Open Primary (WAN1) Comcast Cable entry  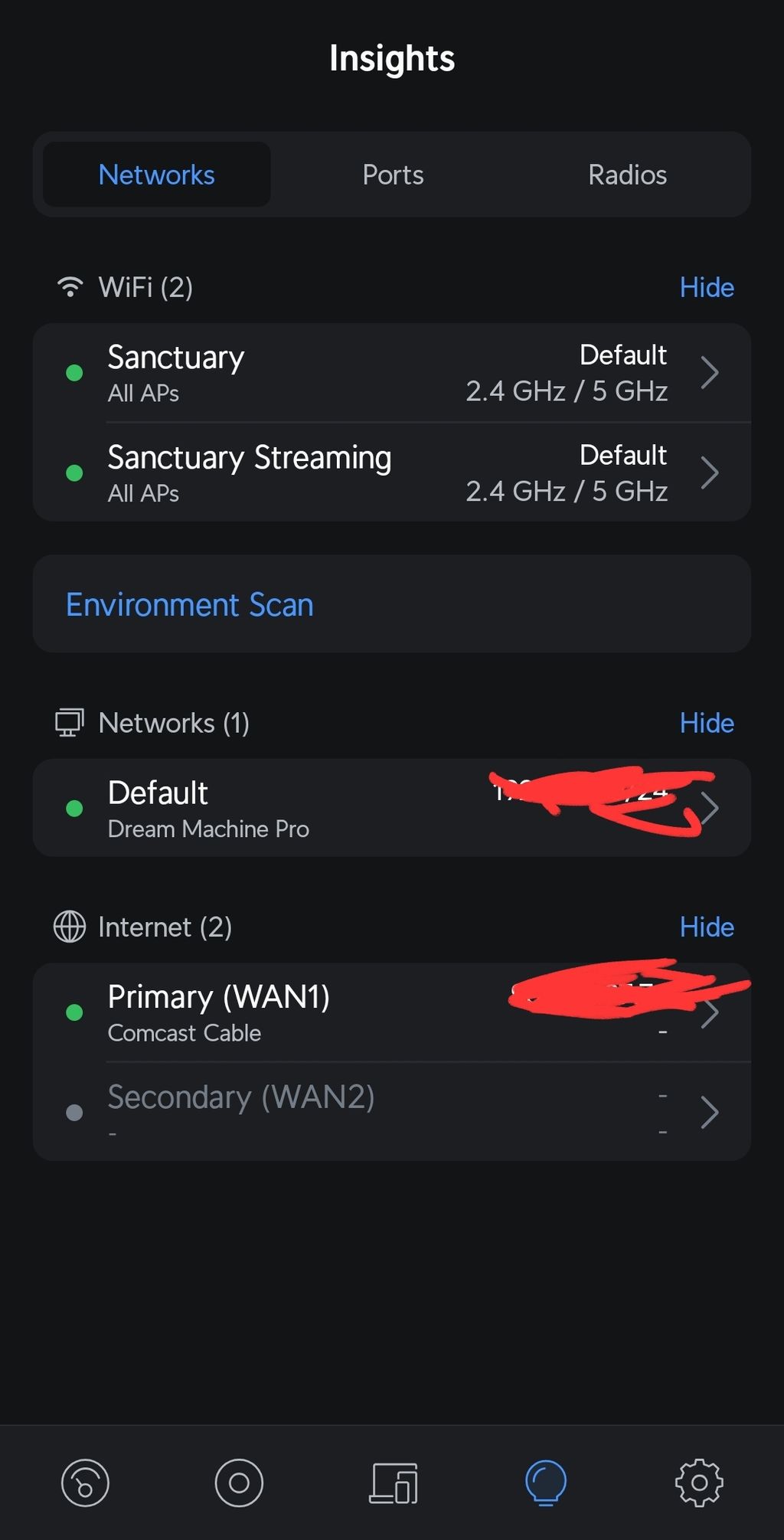click(391, 1012)
